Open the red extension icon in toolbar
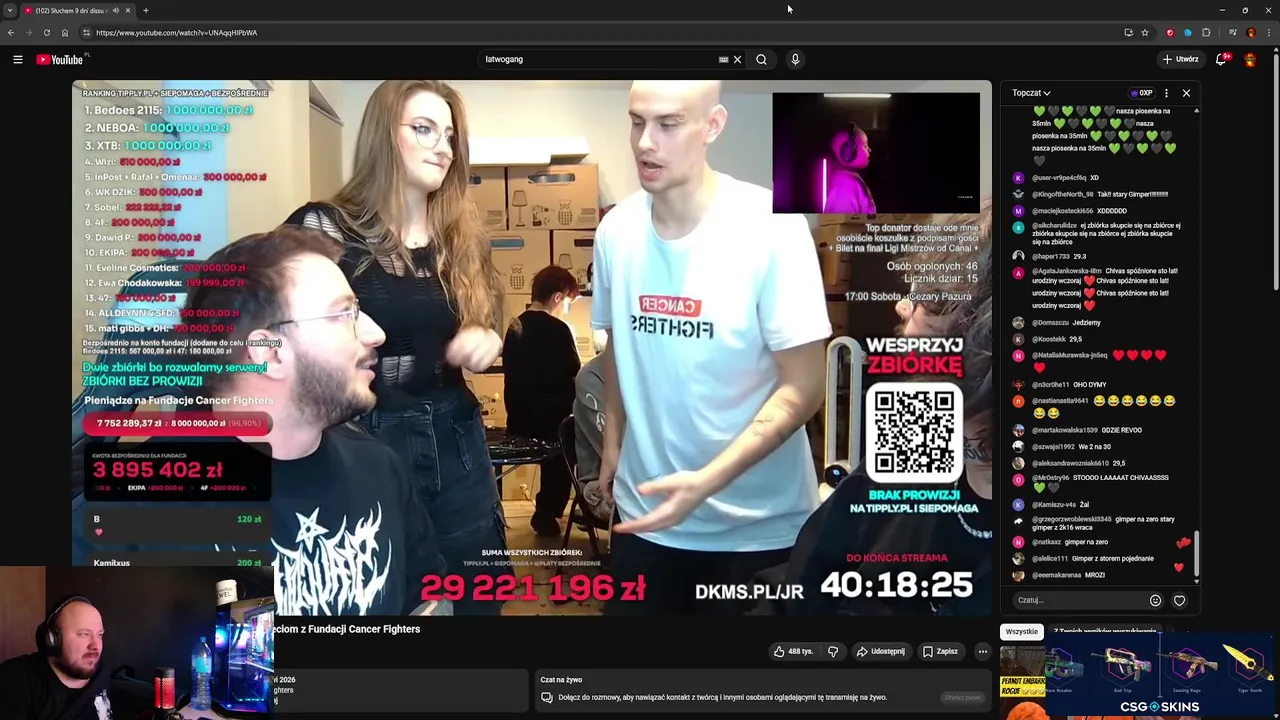This screenshot has height=720, width=1280. (1170, 32)
